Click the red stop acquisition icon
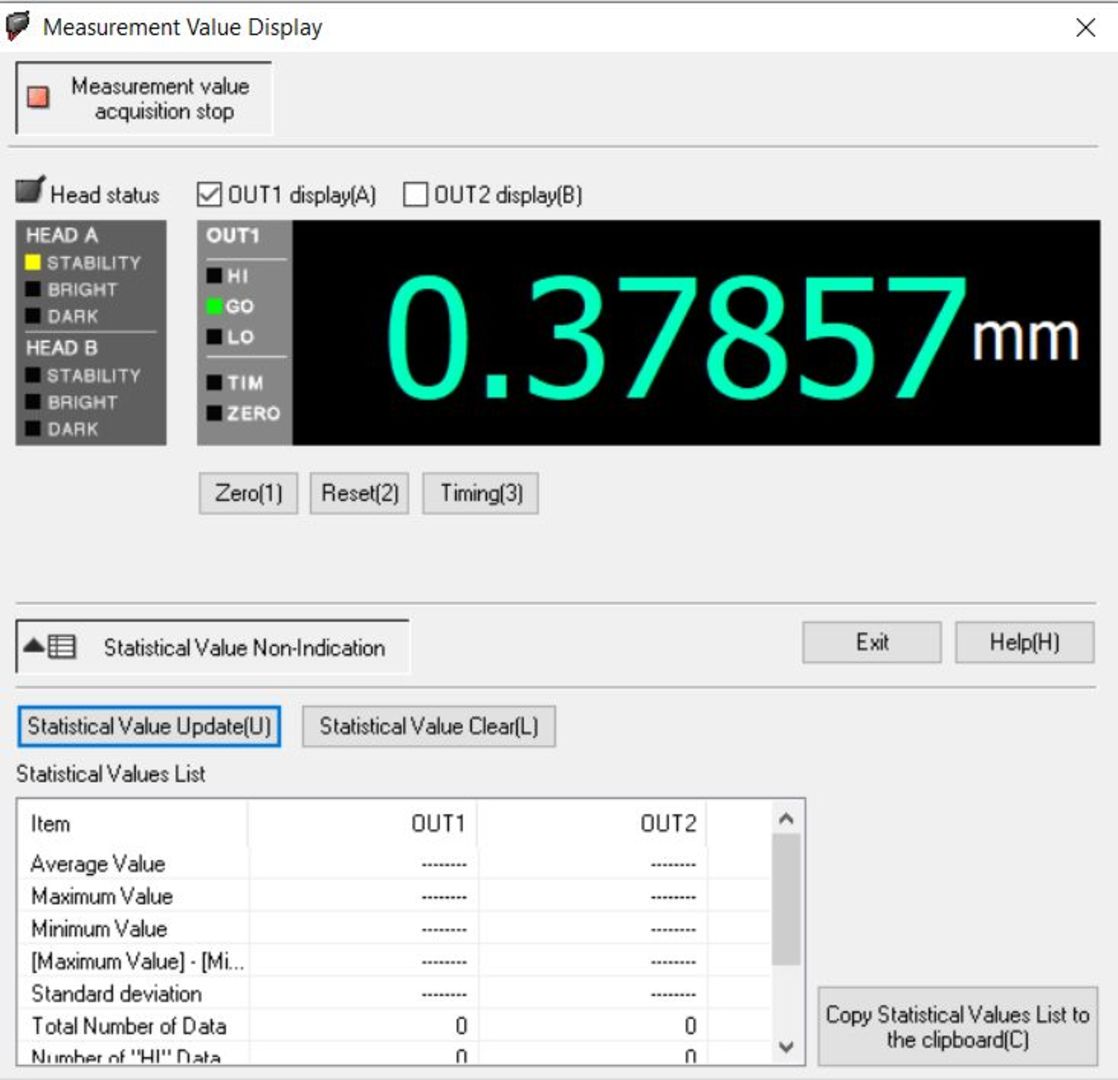Screen dimensions: 1118x1080 tap(38, 99)
